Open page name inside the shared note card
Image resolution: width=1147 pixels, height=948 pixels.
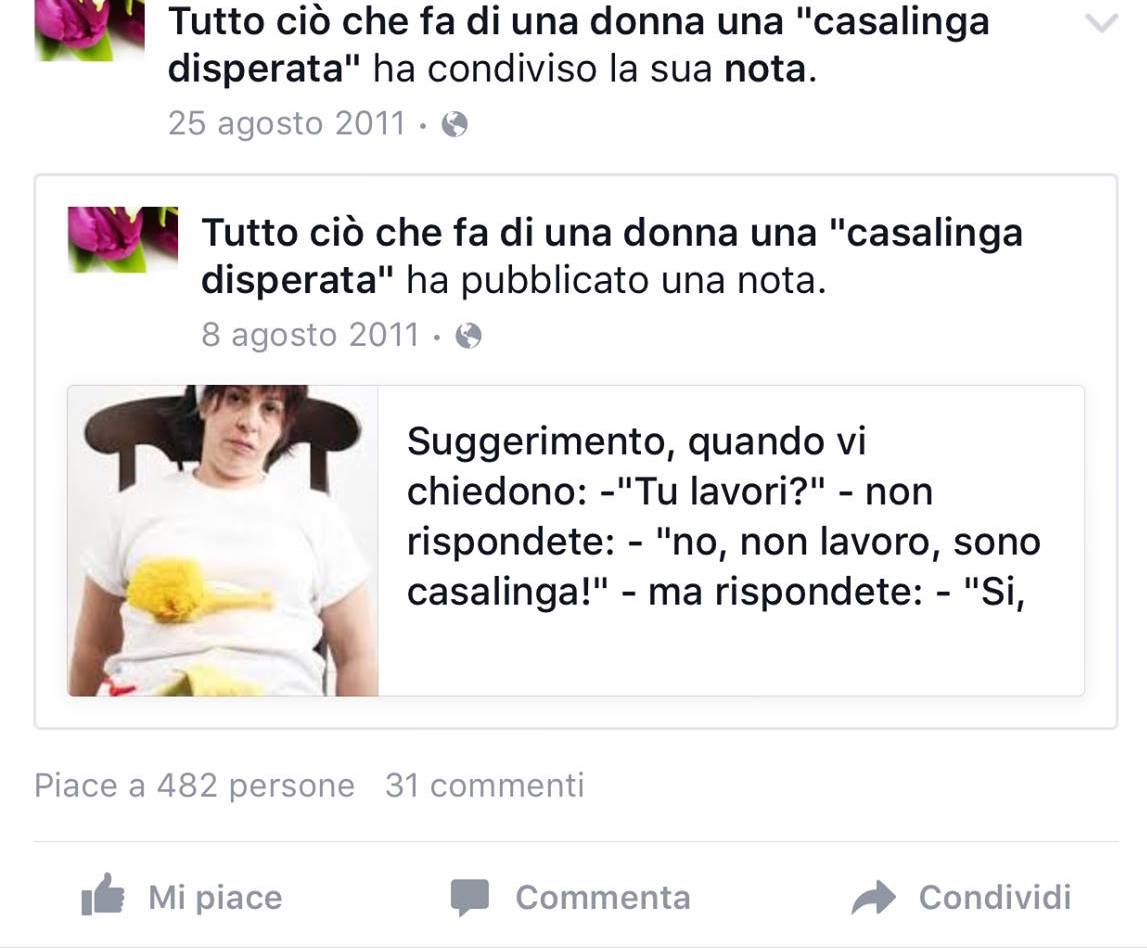[612, 256]
